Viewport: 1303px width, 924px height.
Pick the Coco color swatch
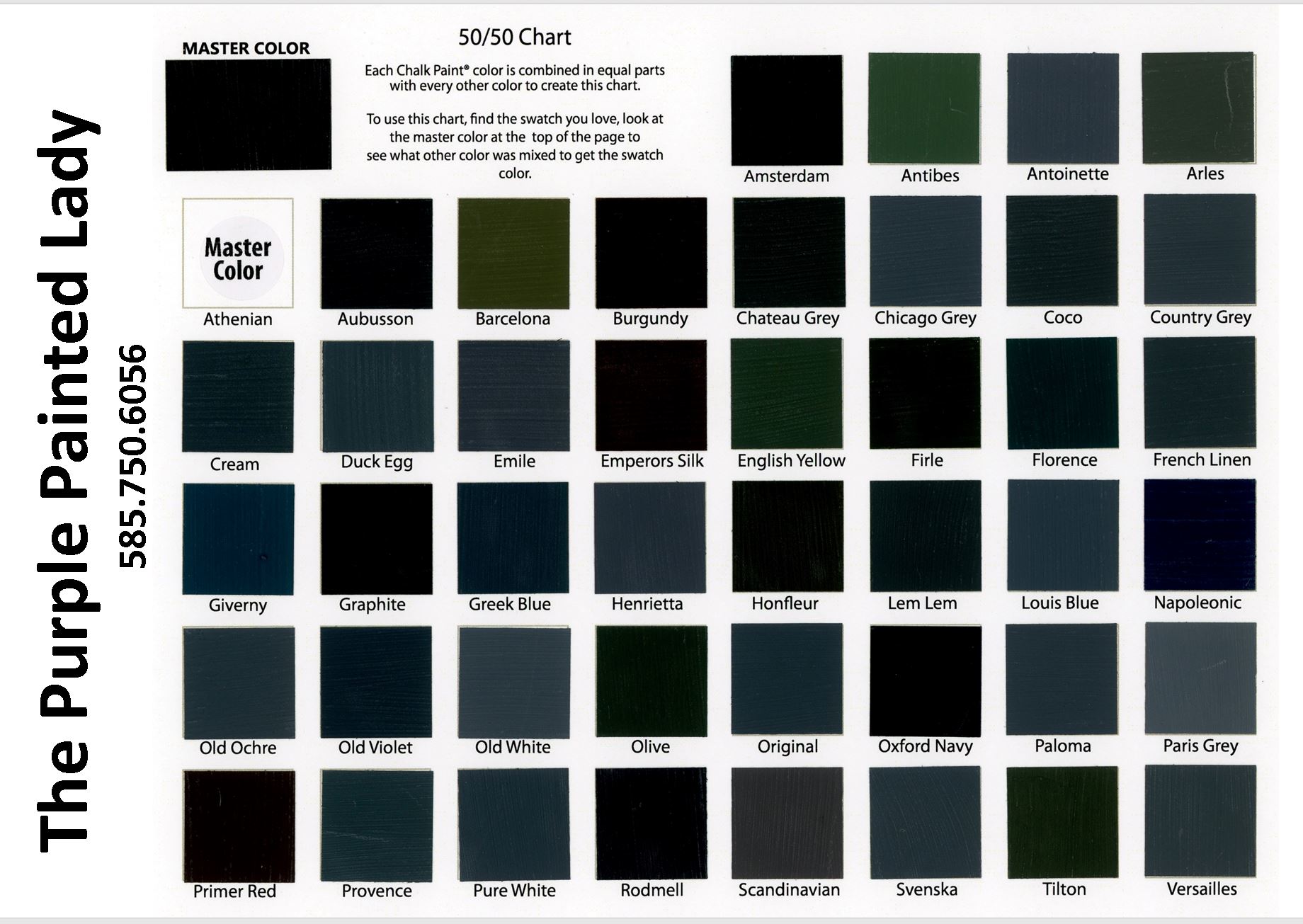pyautogui.click(x=1062, y=251)
